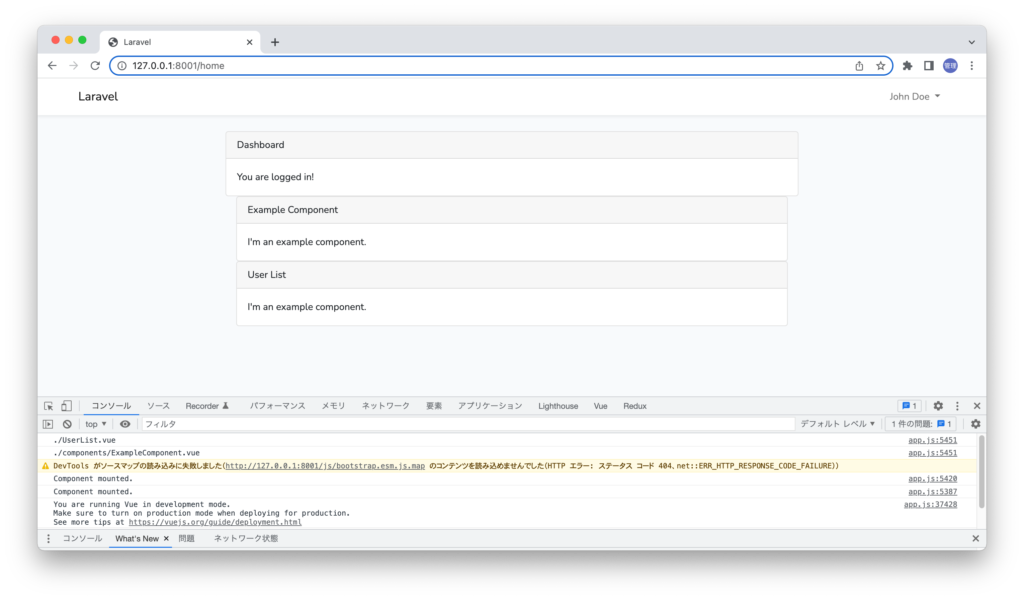Bookmark the page using the star icon

[882, 65]
